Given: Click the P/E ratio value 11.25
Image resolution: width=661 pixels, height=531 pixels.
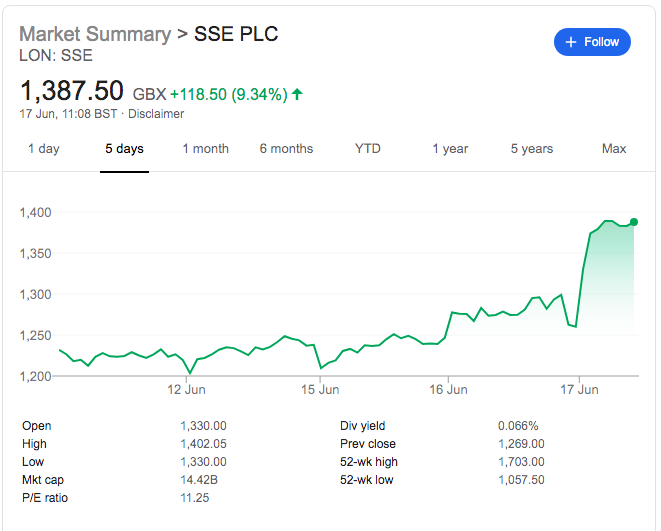Looking at the screenshot, I should coord(195,498).
